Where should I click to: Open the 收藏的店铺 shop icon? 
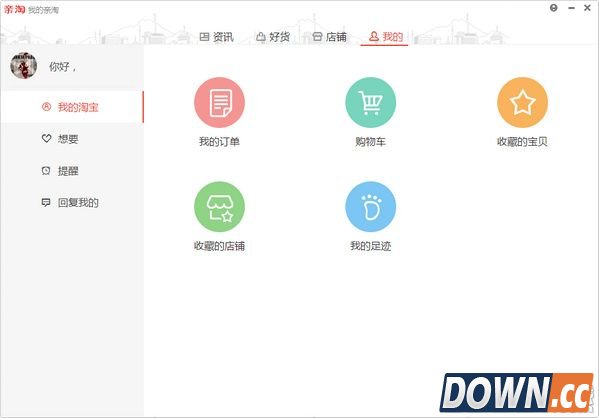tap(219, 207)
